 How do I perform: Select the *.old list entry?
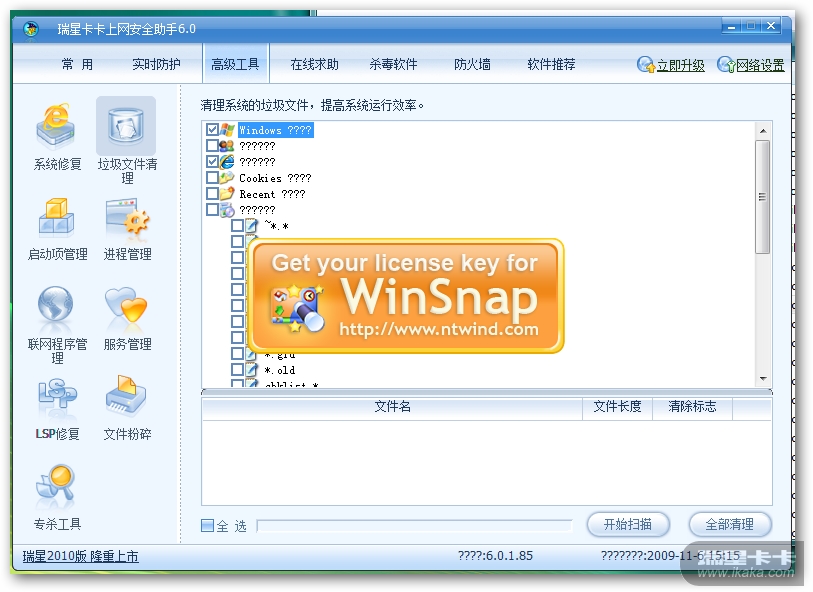click(x=280, y=370)
